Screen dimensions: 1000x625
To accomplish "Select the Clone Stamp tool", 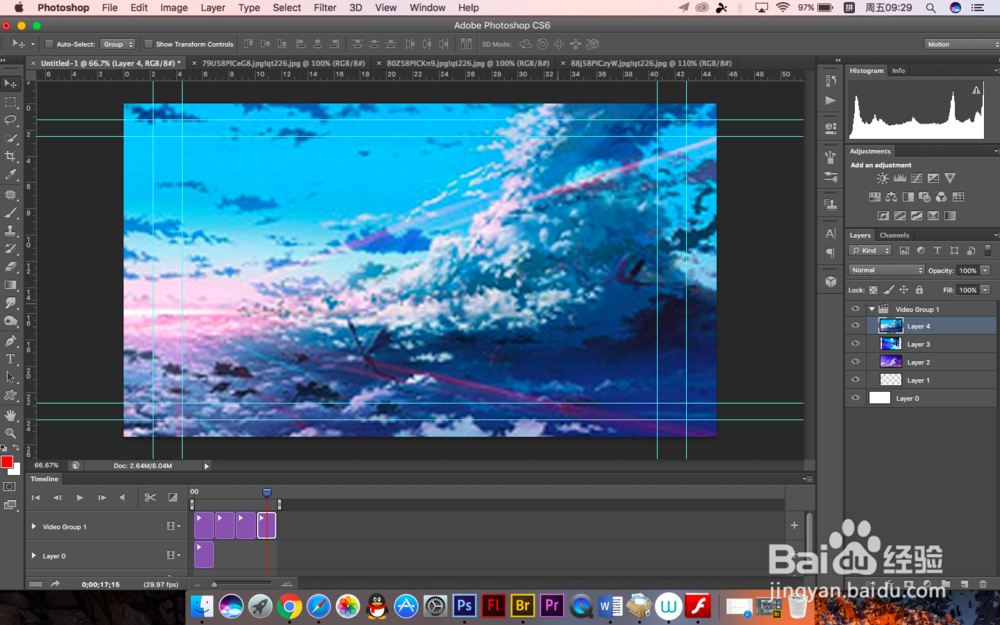I will (11, 230).
